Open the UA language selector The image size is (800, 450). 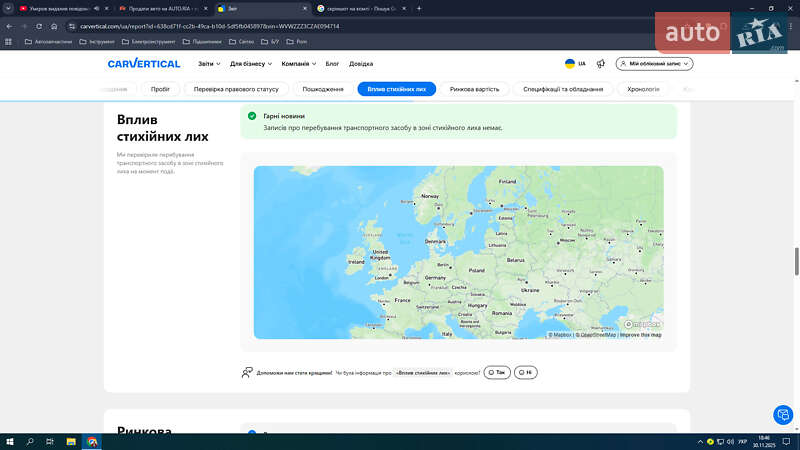(x=575, y=63)
